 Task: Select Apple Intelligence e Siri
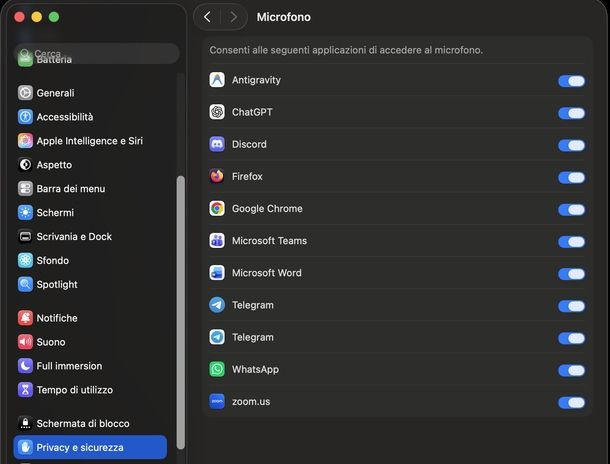(x=91, y=141)
